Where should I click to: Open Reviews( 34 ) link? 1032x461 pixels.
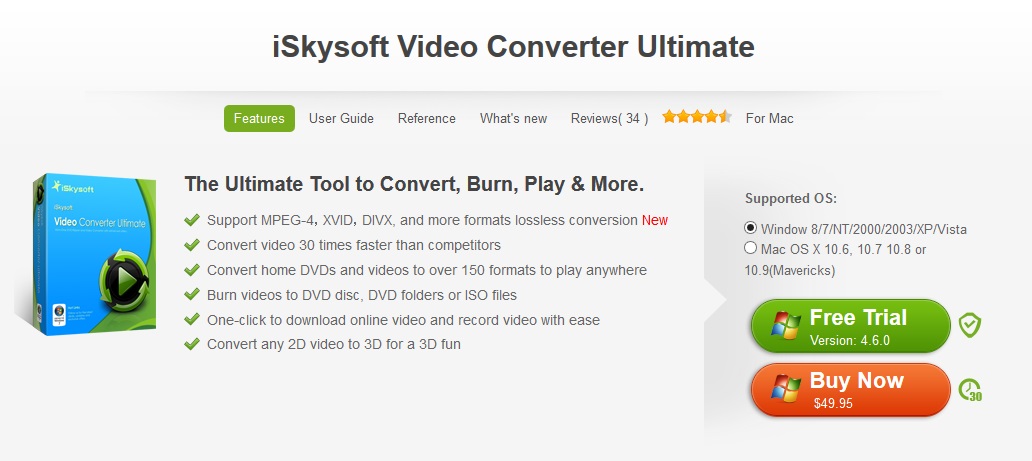pos(609,119)
